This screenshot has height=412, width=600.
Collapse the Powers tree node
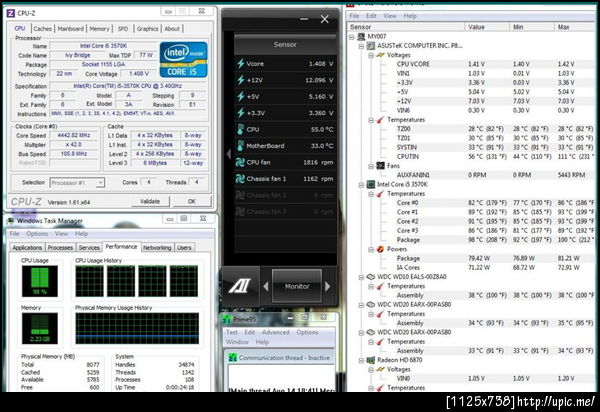371,249
